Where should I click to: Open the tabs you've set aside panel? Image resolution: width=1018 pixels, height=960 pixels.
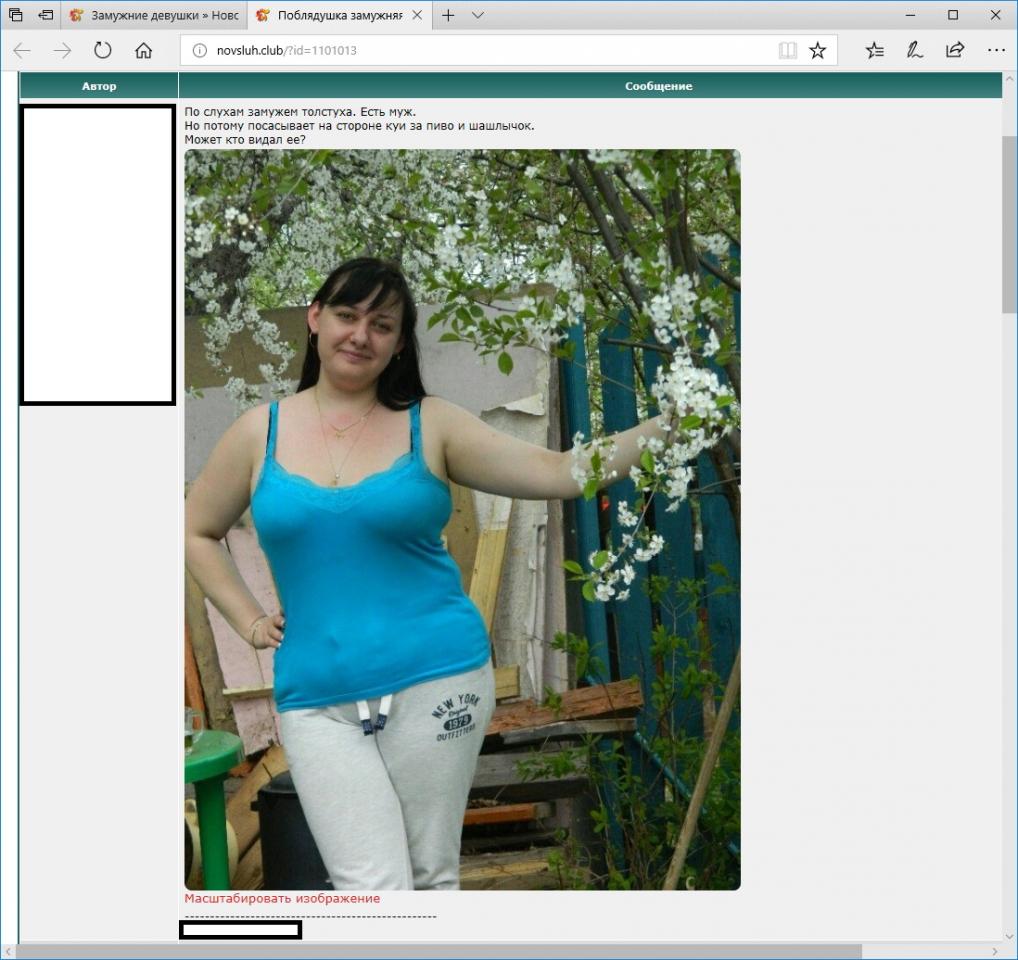pos(15,15)
